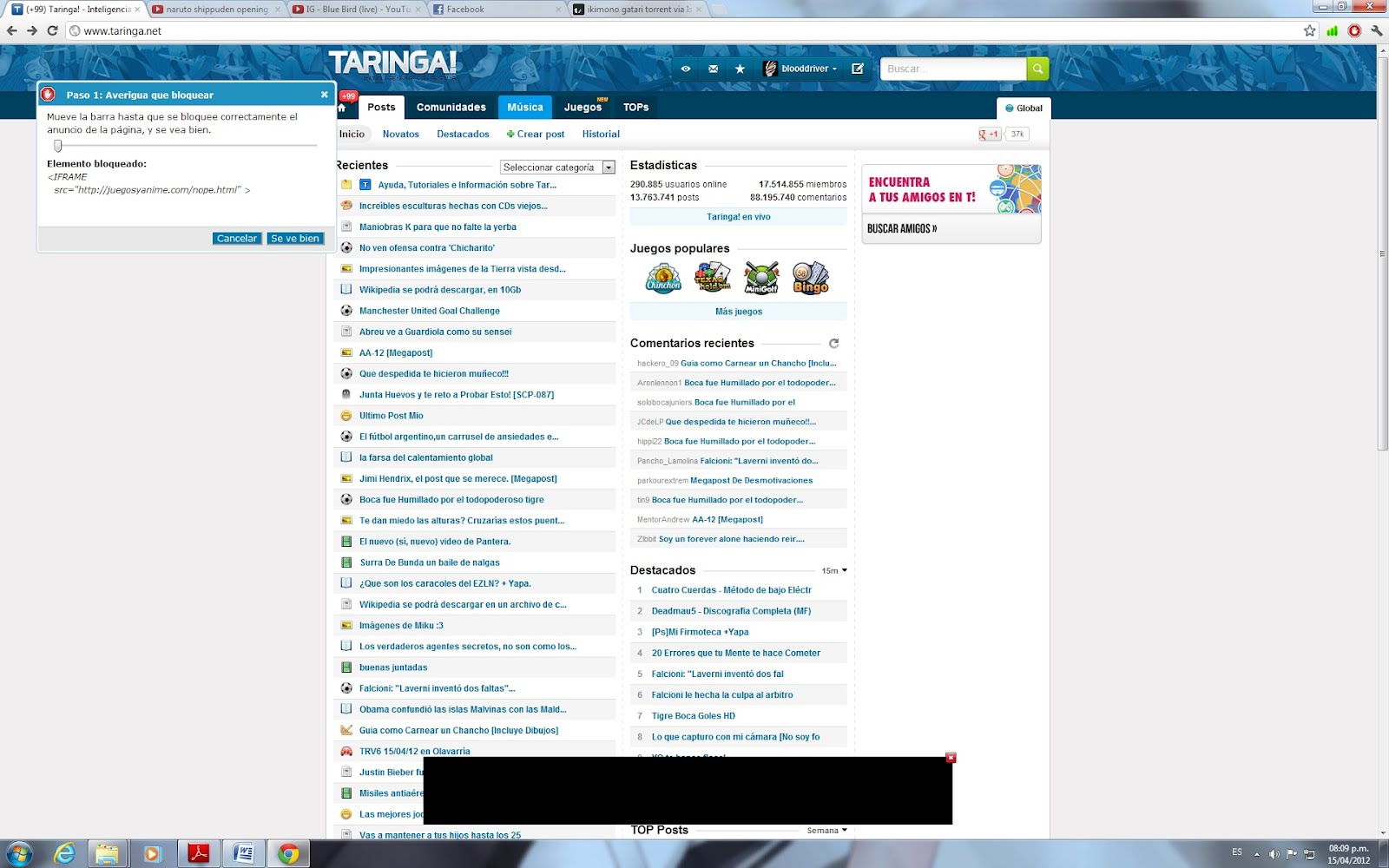Screen dimensions: 1389x868
Task: Expand the Destacados 15m time dropdown
Action: [833, 570]
